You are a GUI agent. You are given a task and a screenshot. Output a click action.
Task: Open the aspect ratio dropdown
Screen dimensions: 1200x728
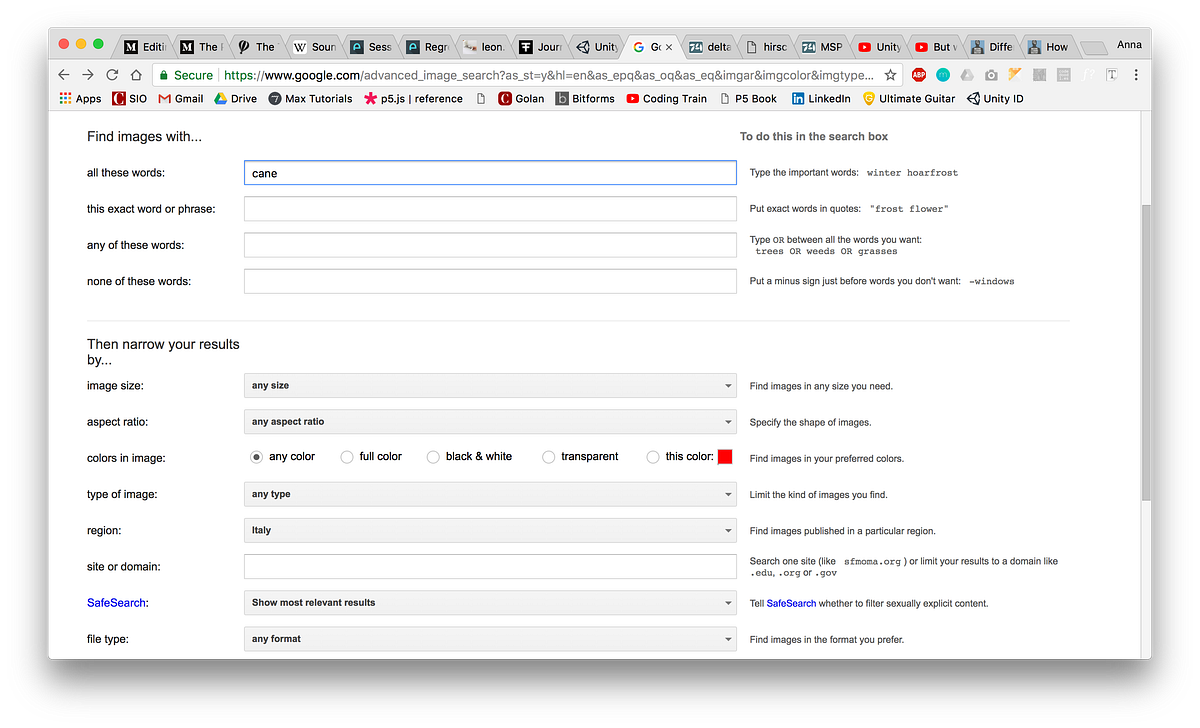[490, 421]
